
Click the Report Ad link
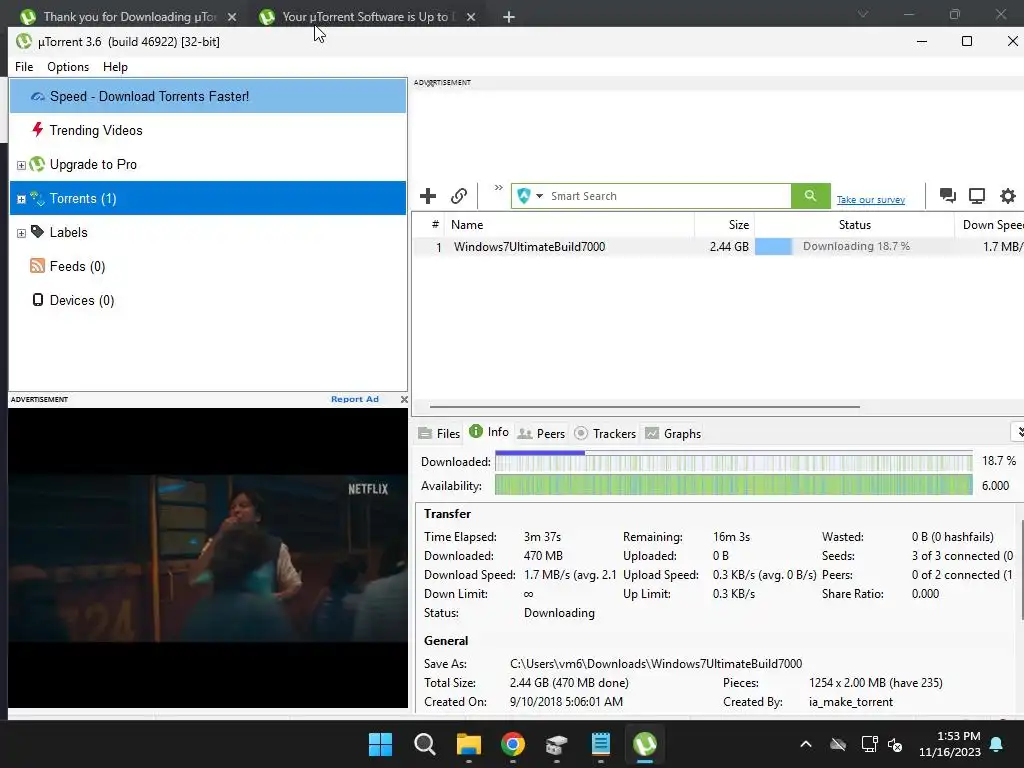pyautogui.click(x=355, y=399)
